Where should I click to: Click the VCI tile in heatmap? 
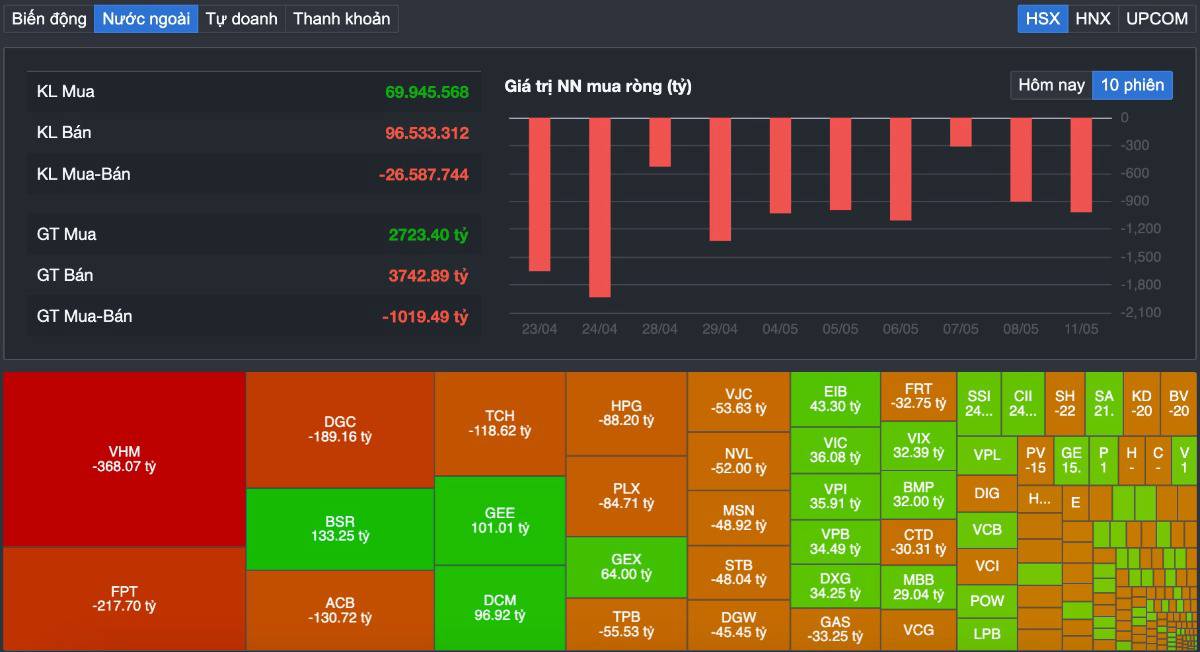coord(987,566)
